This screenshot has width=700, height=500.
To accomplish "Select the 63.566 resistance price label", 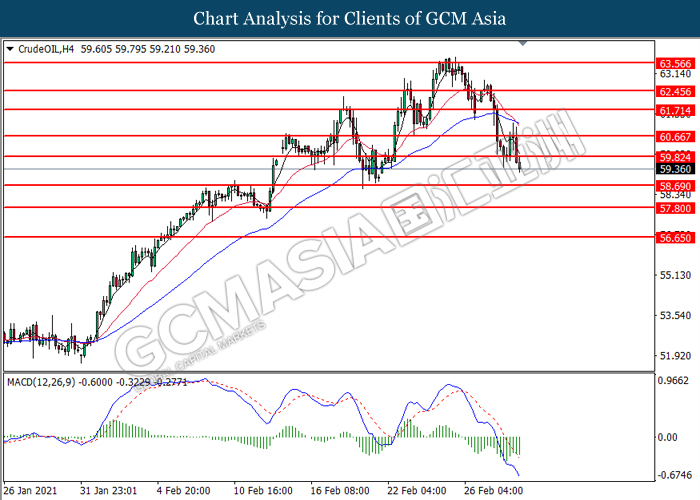I will pos(674,62).
